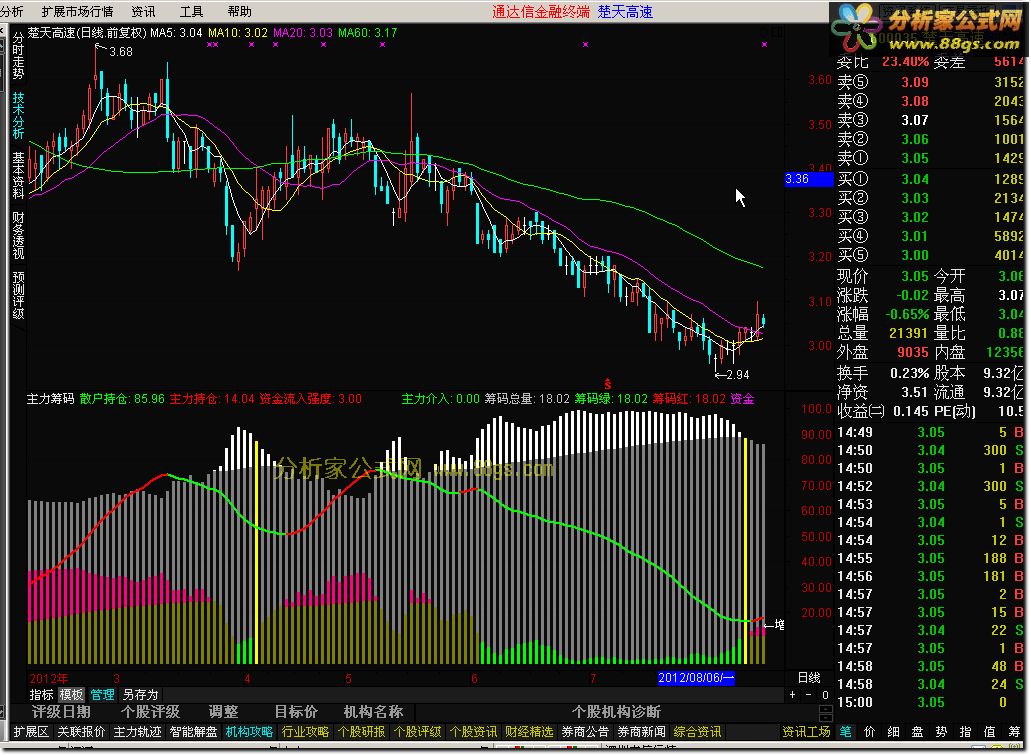Click the 个股评级 column header

pyautogui.click(x=151, y=712)
